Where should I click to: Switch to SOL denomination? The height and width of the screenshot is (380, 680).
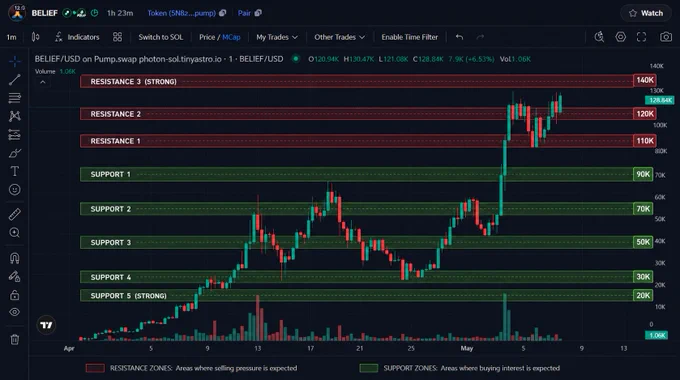pos(160,37)
